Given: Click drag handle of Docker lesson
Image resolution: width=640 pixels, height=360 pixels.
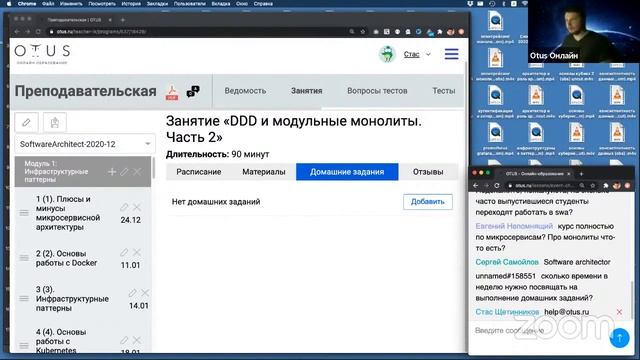Looking at the screenshot, I should point(24,258).
